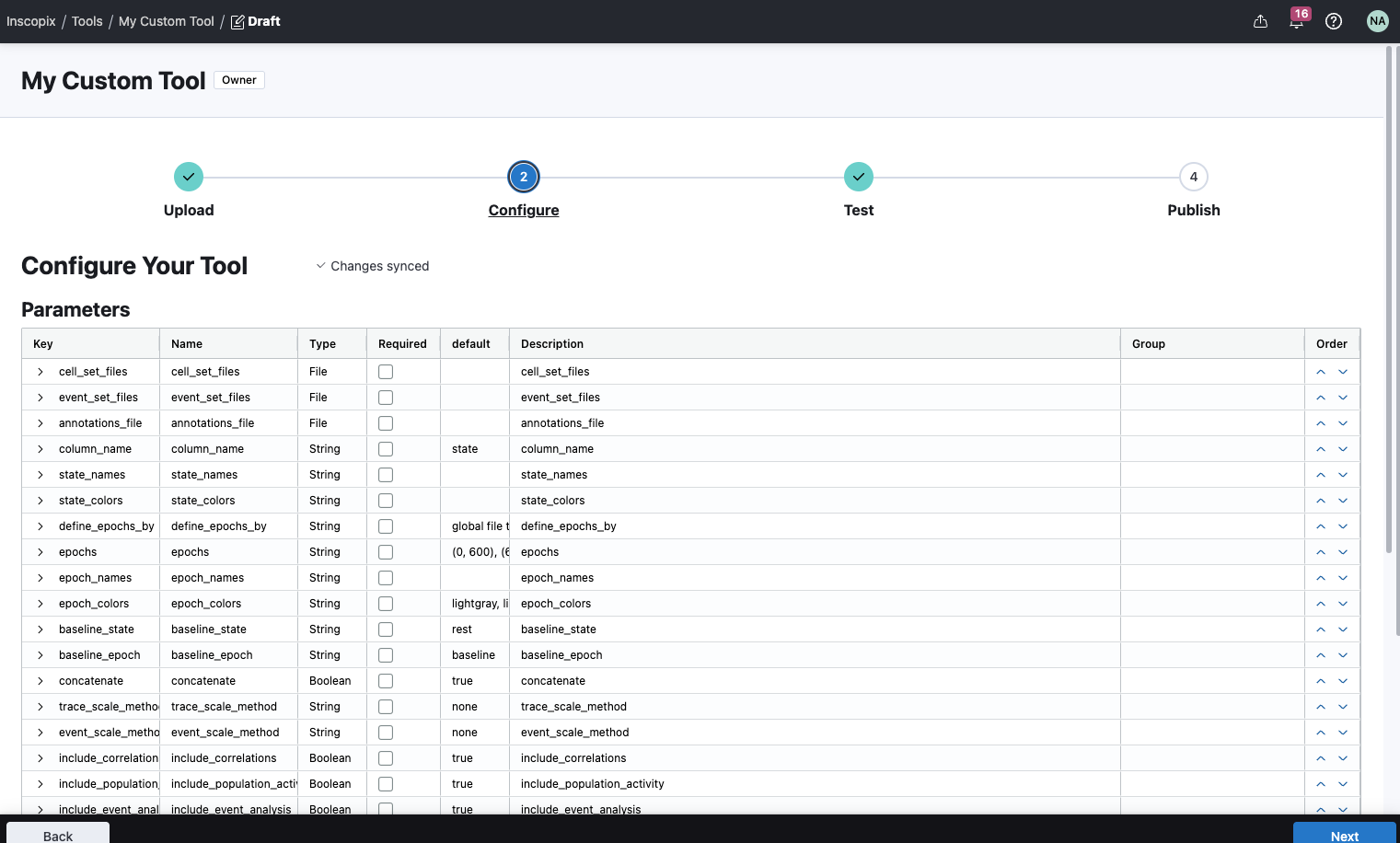1400x843 pixels.
Task: Move column_name row up in order
Action: (1320, 449)
